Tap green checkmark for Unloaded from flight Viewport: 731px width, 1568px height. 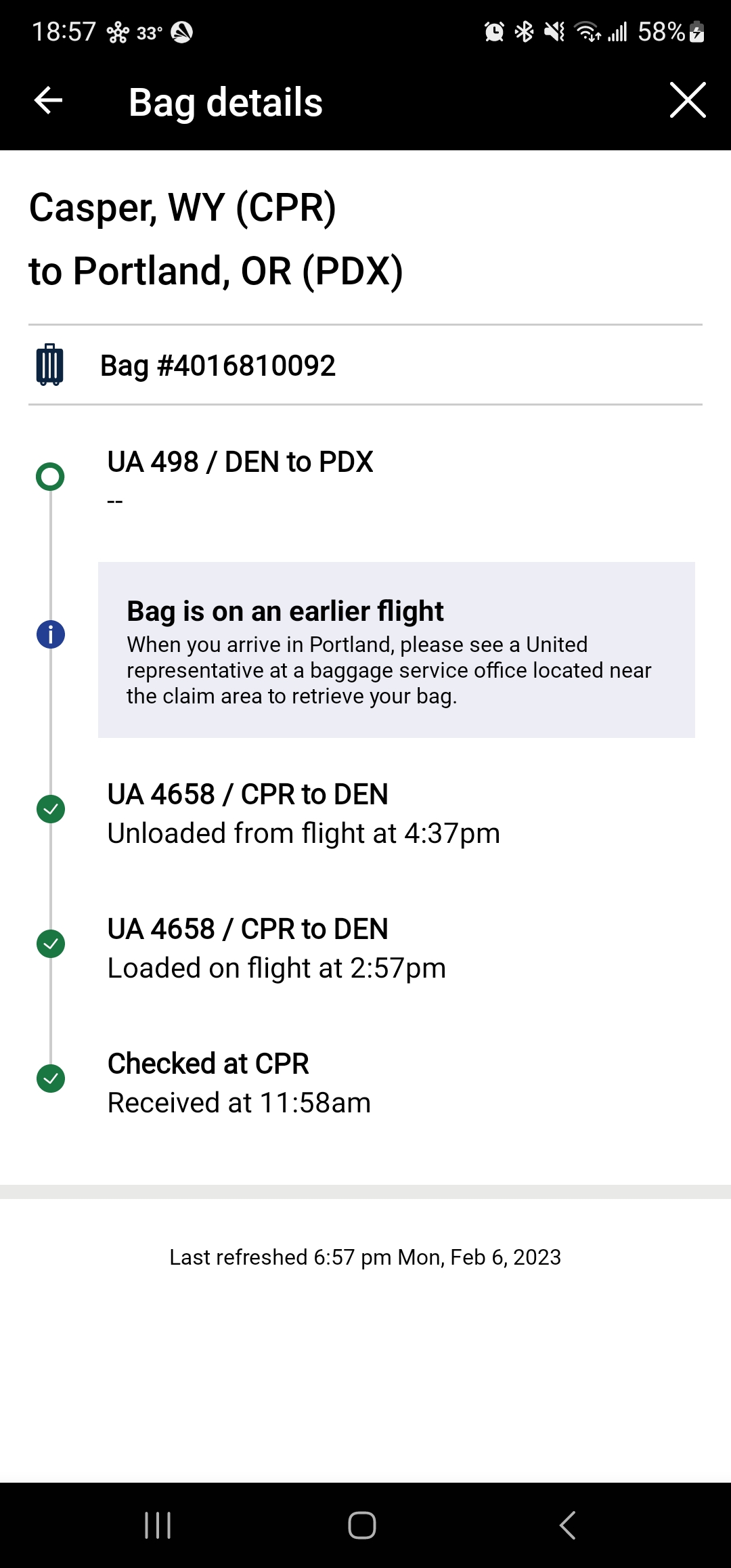(x=51, y=809)
